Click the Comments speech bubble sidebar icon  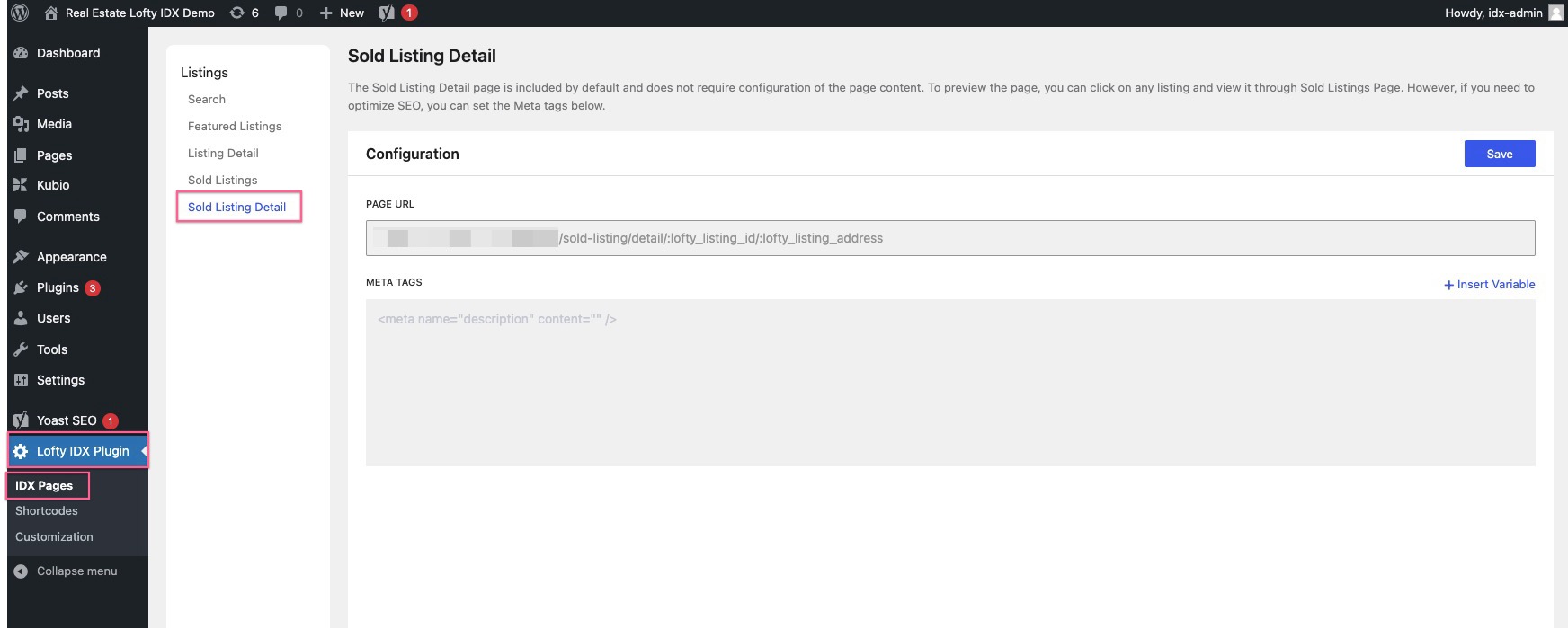click(21, 217)
